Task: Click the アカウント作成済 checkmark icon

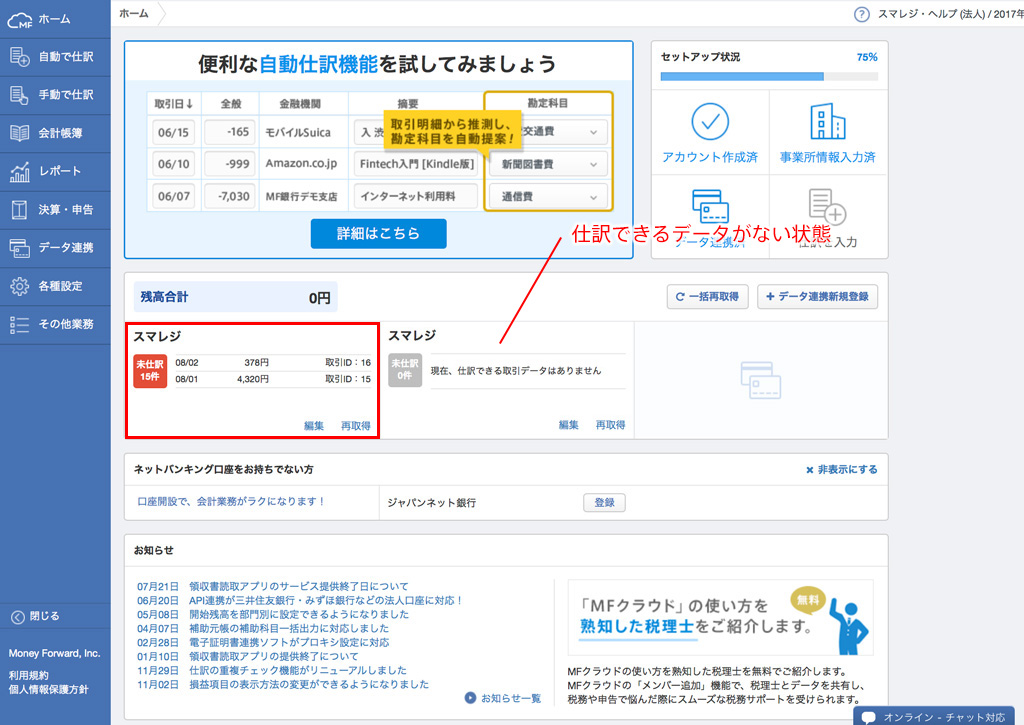Action: [710, 121]
